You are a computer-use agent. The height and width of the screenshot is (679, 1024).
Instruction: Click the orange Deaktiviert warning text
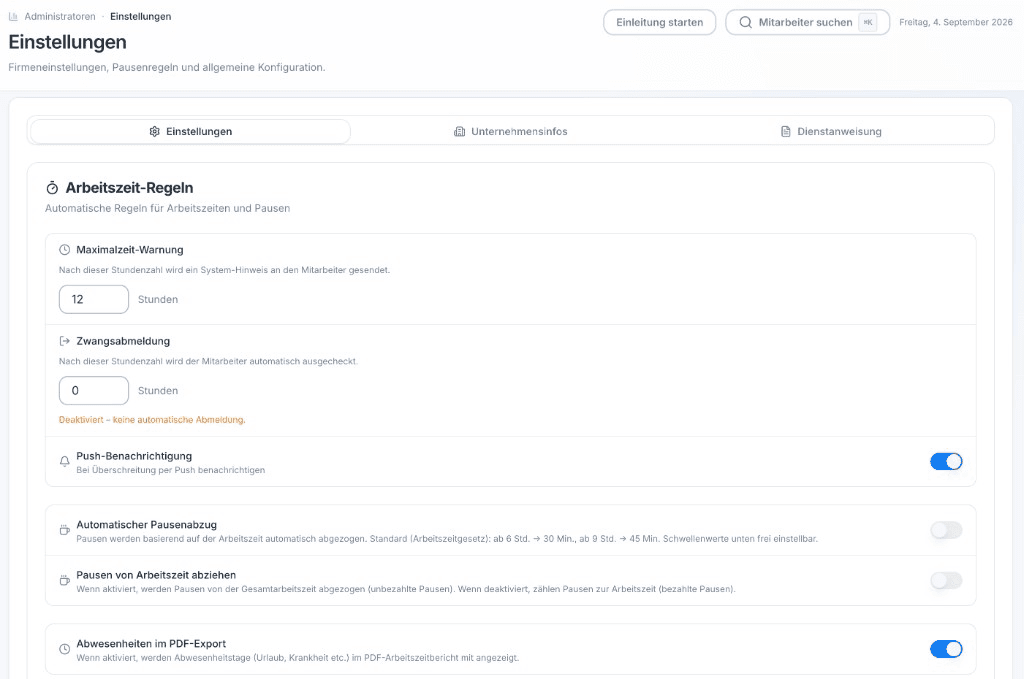152,420
